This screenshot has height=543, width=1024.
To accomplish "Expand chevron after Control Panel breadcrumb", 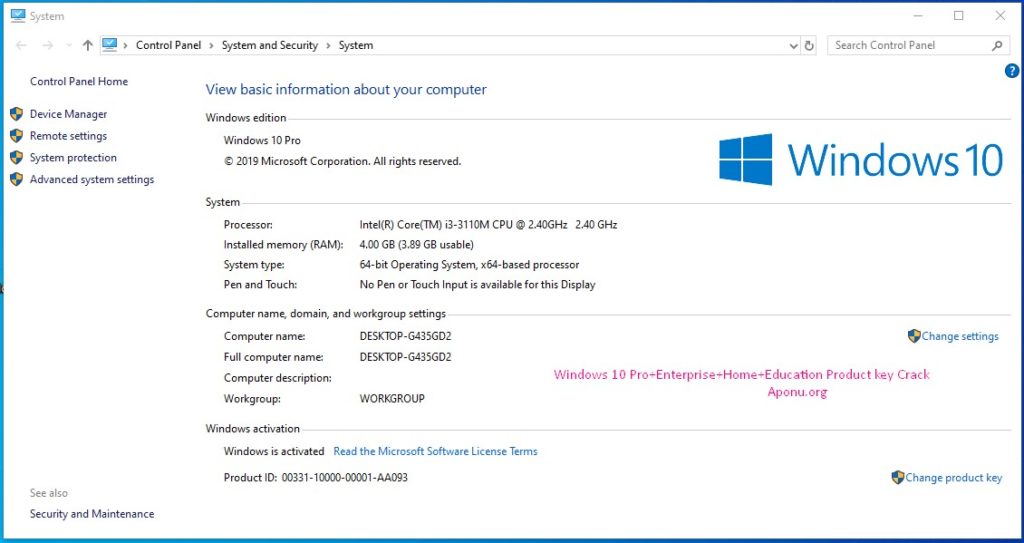I will (212, 46).
